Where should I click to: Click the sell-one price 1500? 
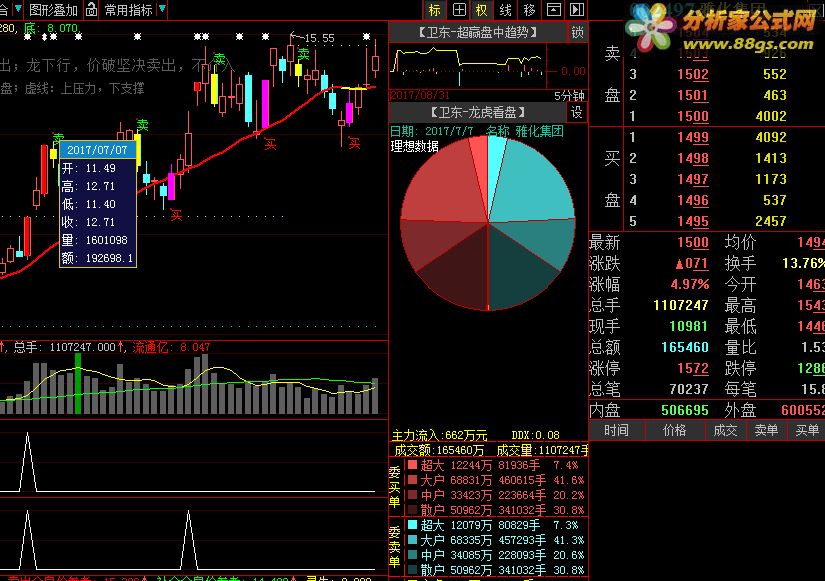click(x=693, y=116)
